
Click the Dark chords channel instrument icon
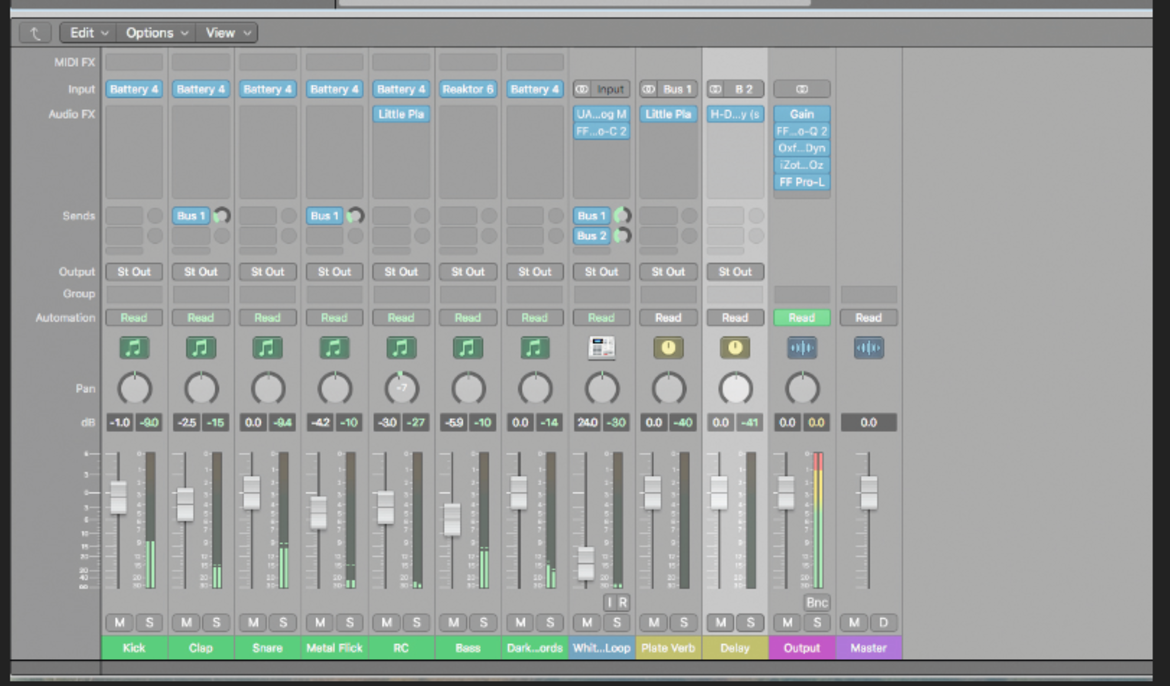[534, 348]
